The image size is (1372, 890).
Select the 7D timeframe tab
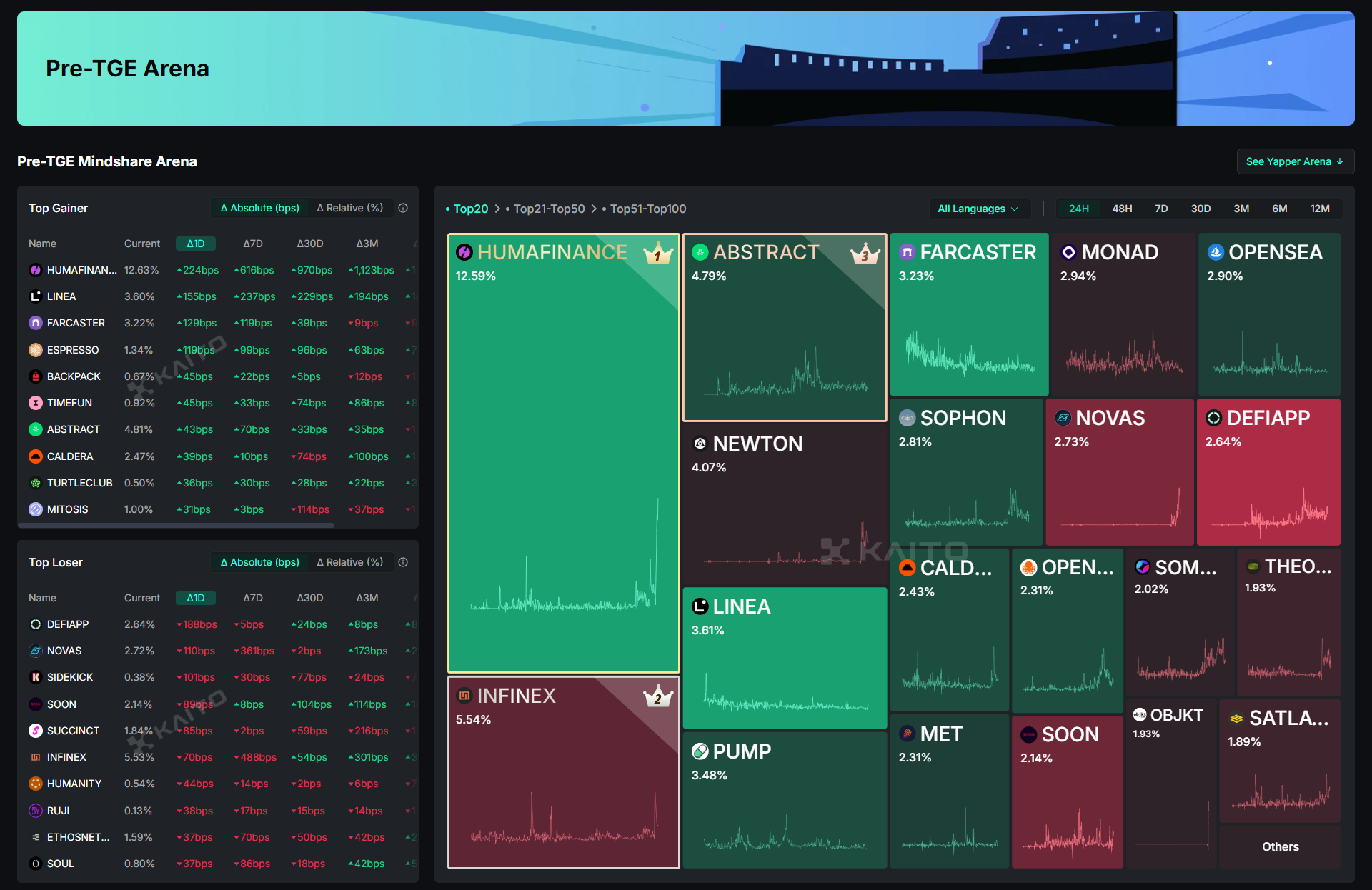(x=1161, y=209)
